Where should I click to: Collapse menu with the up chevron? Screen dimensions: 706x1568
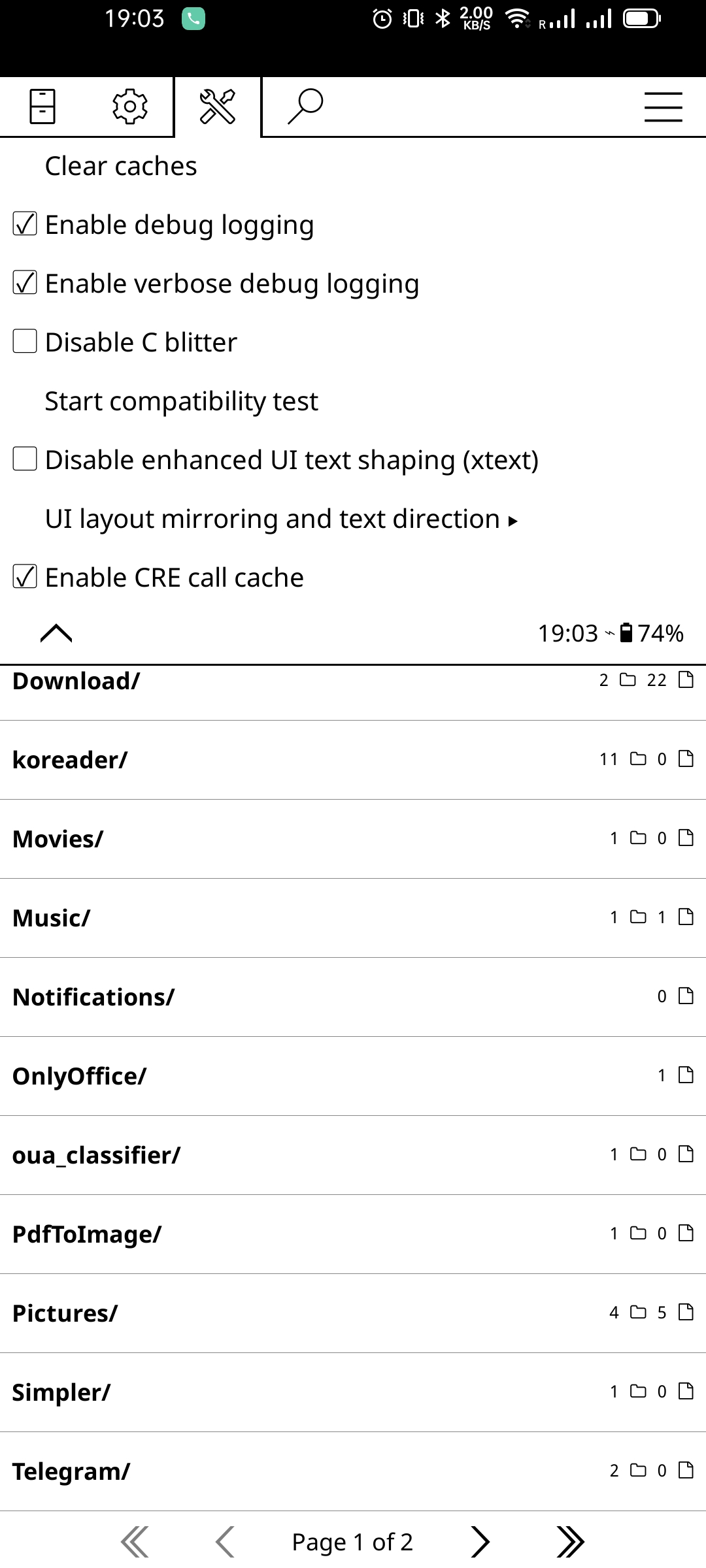tap(56, 633)
